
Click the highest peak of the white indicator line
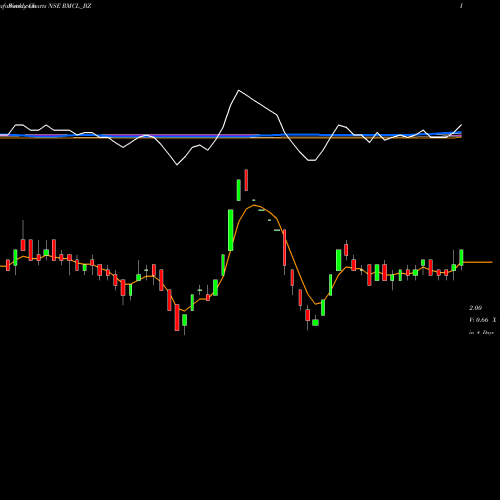pyautogui.click(x=239, y=90)
